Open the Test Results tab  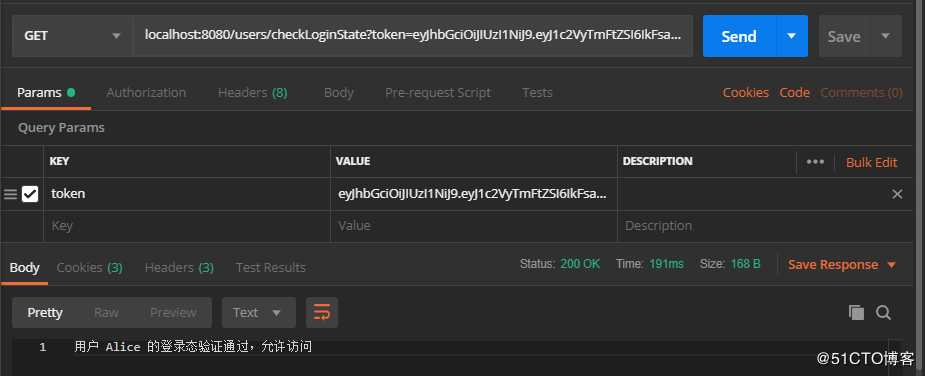(x=271, y=267)
